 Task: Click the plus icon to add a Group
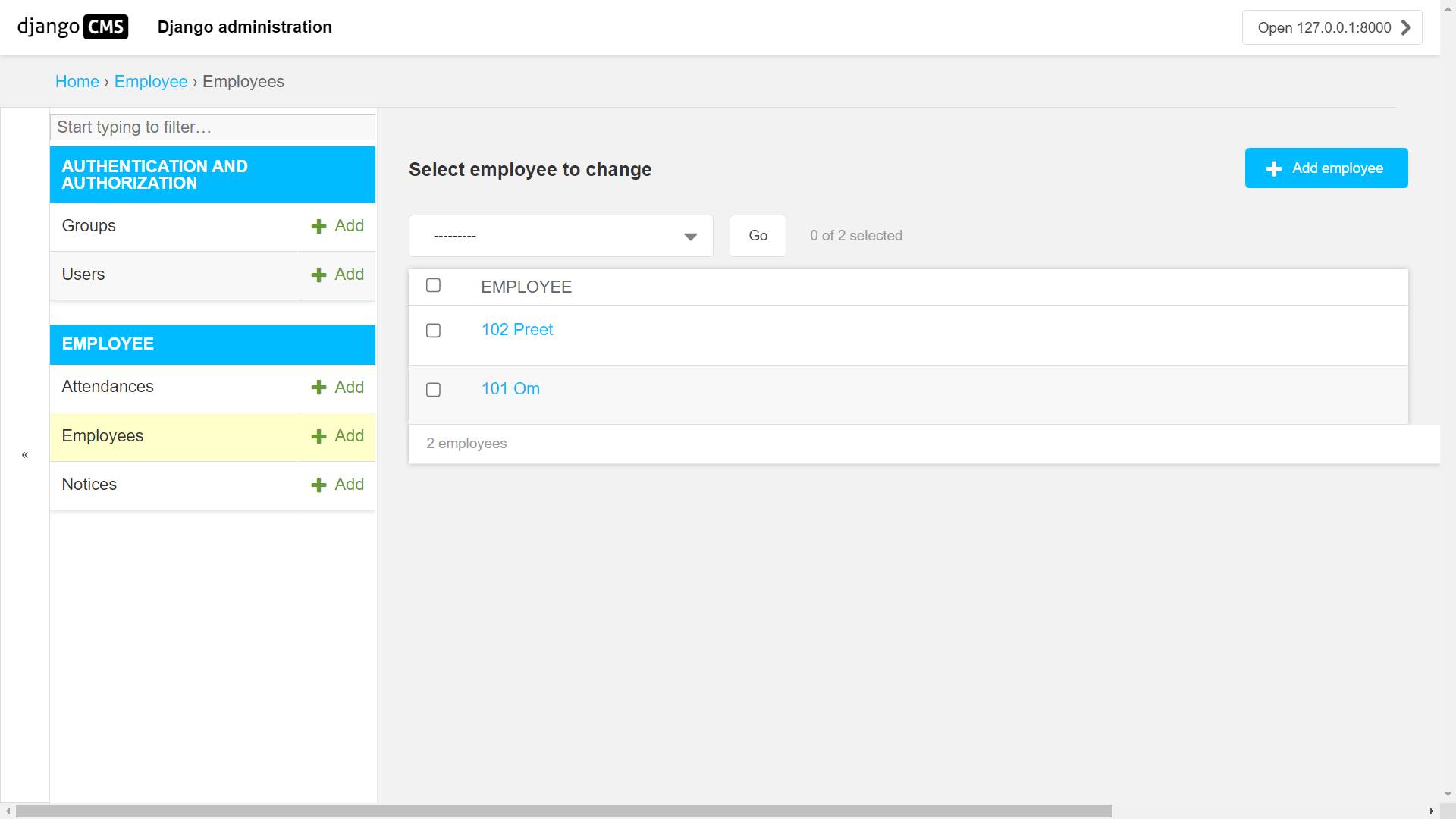[x=318, y=226]
